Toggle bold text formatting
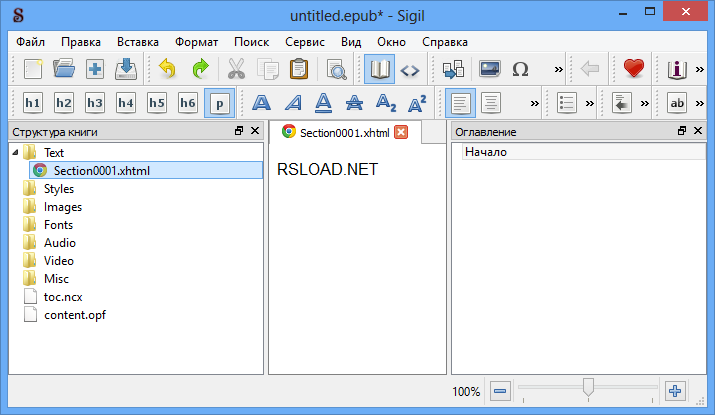The image size is (715, 415). [261, 103]
